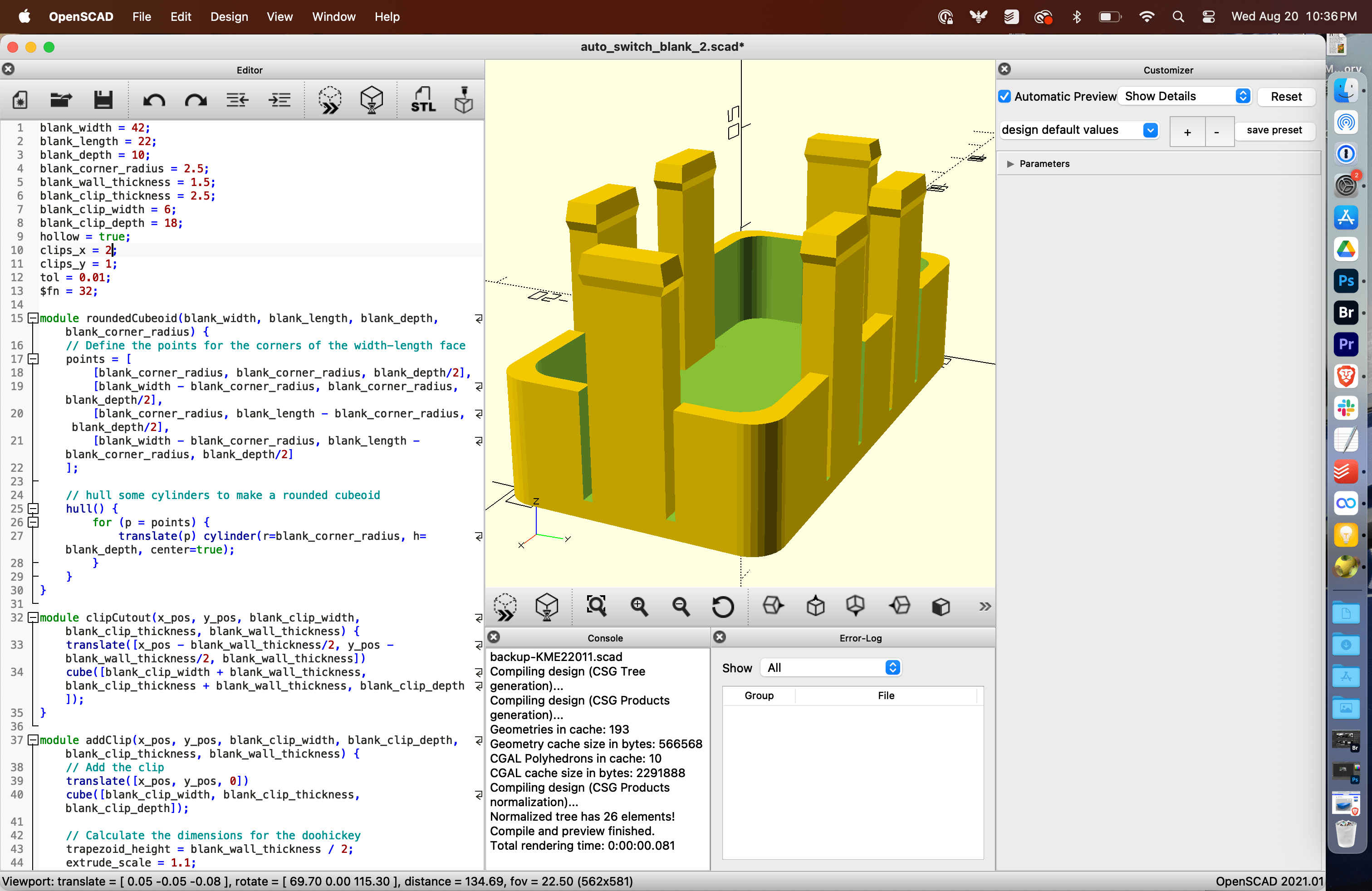Viewport: 1372px width, 891px height.
Task: Disable the Automatic Preview checkbox
Action: pyautogui.click(x=1005, y=96)
